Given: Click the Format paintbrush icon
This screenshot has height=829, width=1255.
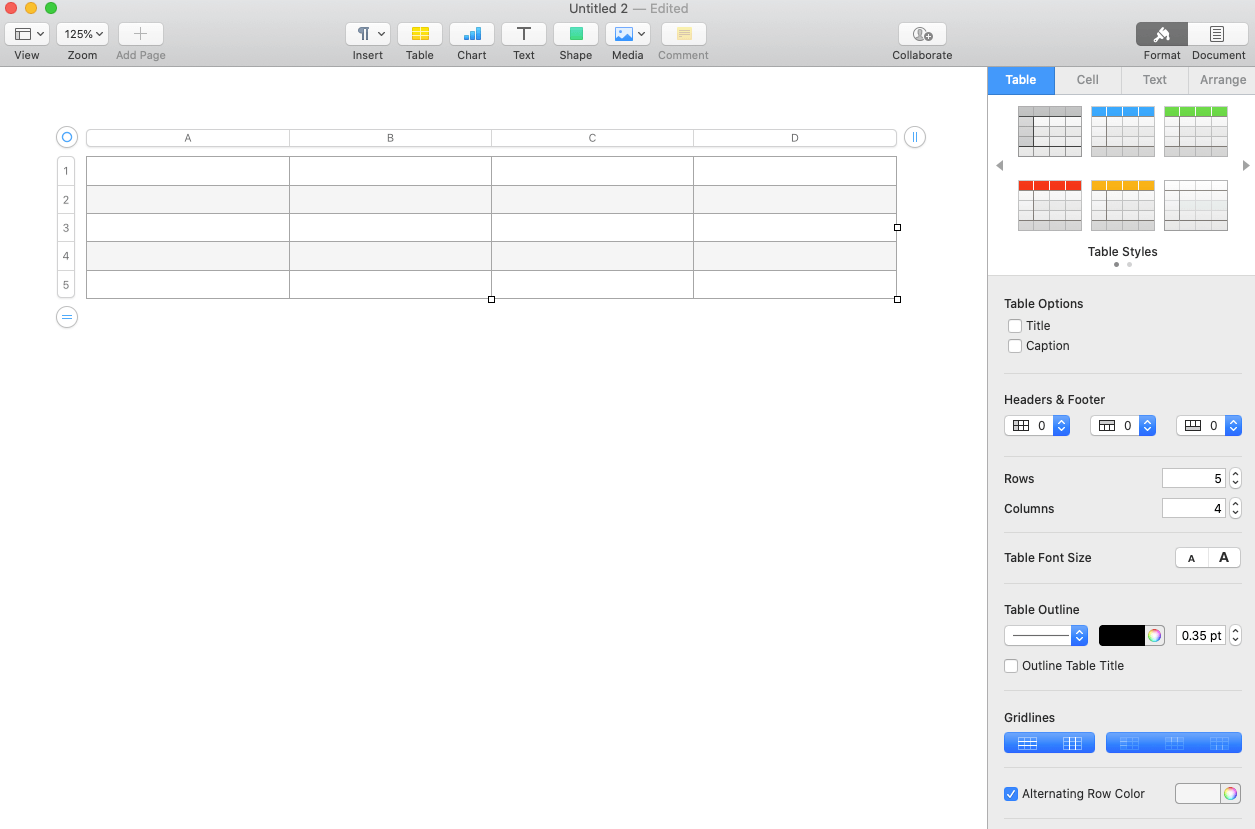Looking at the screenshot, I should (x=1161, y=34).
